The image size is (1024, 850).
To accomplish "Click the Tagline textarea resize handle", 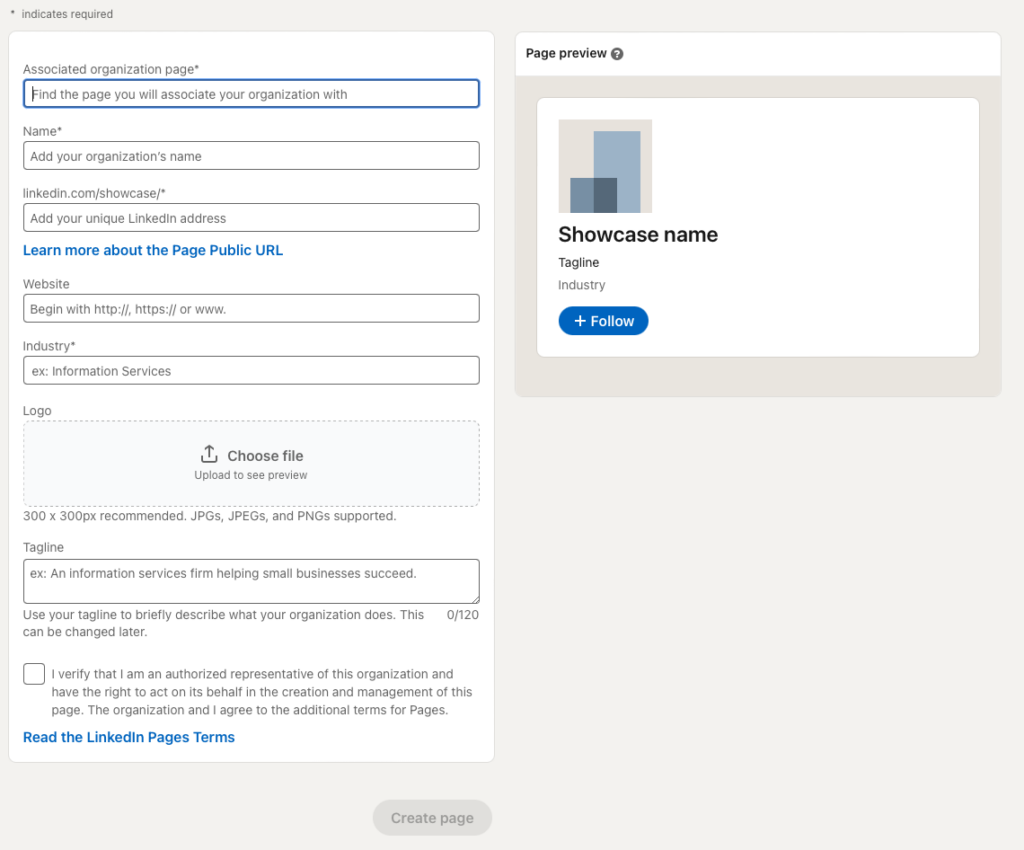I will 474,598.
